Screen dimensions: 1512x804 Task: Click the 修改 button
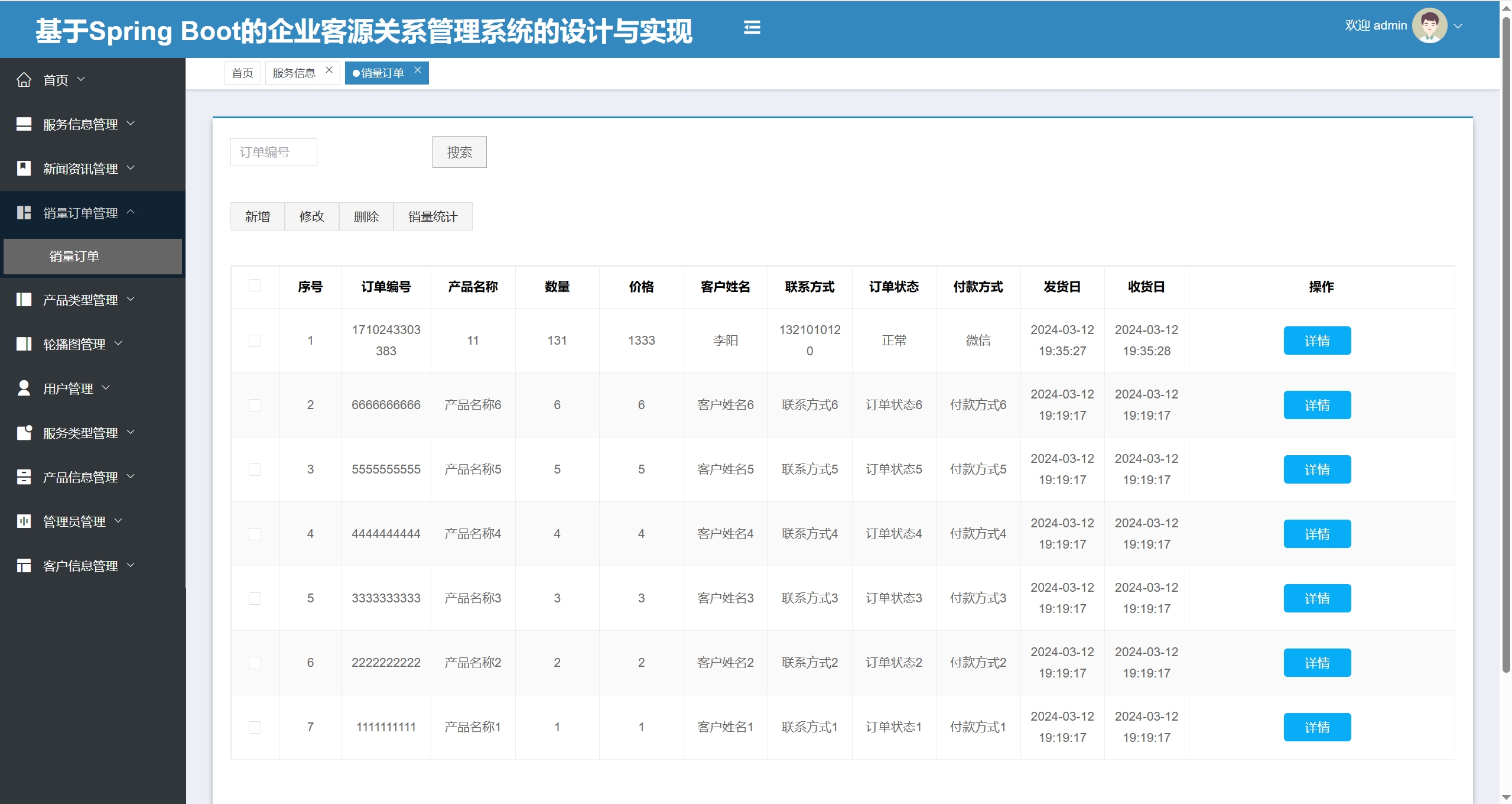click(x=312, y=217)
